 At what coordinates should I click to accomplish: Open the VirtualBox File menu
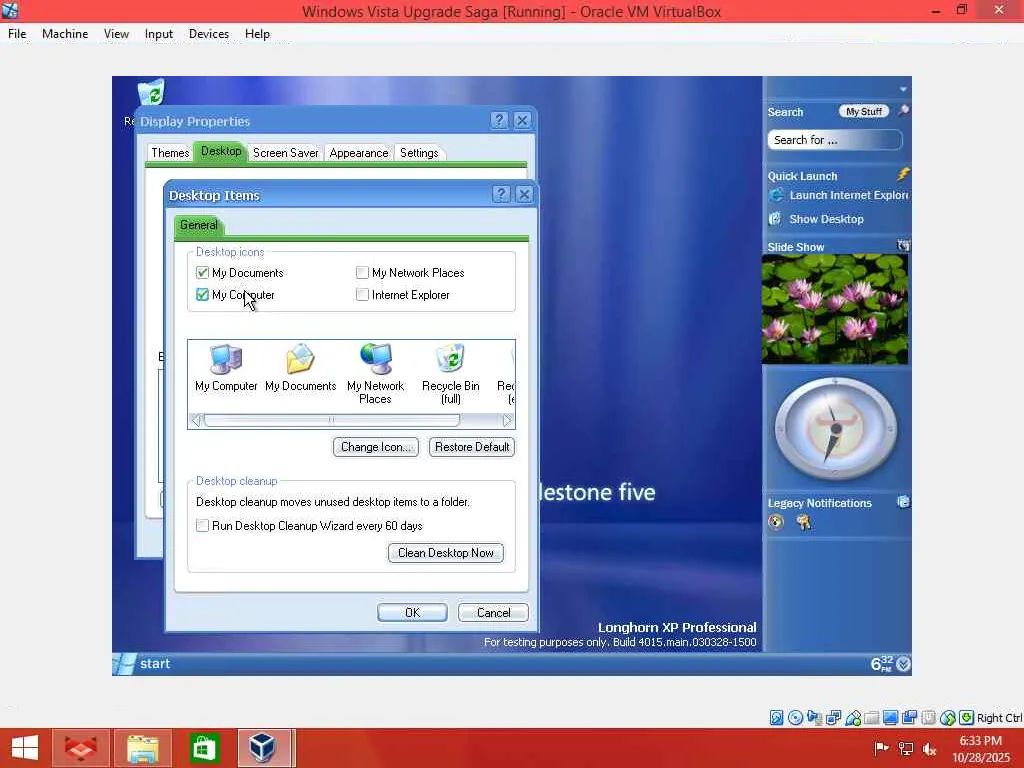17,34
